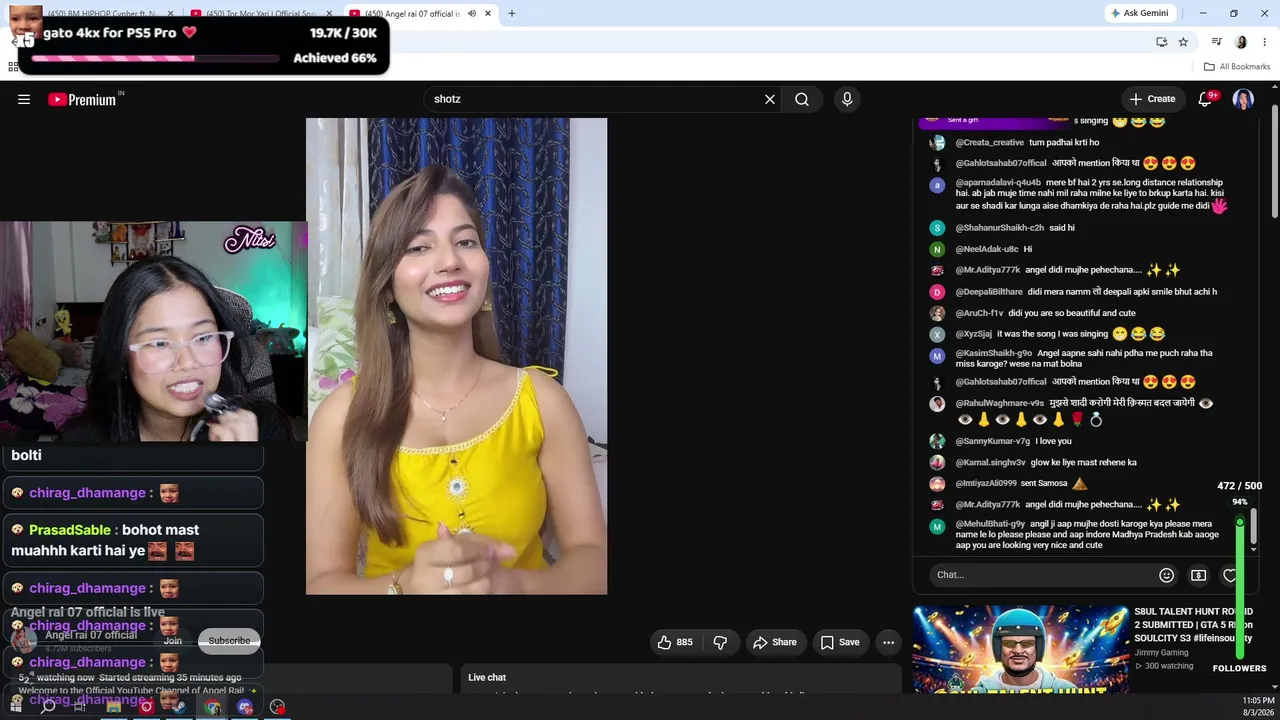The image size is (1280, 720).
Task: Start voice search with the microphone
Action: tap(847, 99)
